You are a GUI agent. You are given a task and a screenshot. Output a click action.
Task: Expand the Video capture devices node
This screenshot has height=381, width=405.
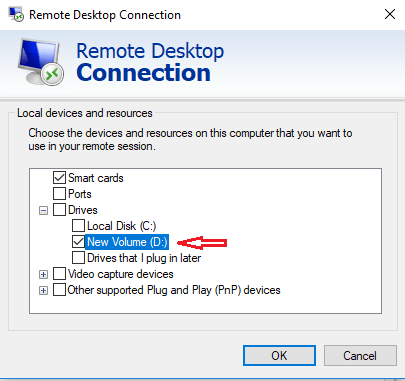tap(43, 274)
